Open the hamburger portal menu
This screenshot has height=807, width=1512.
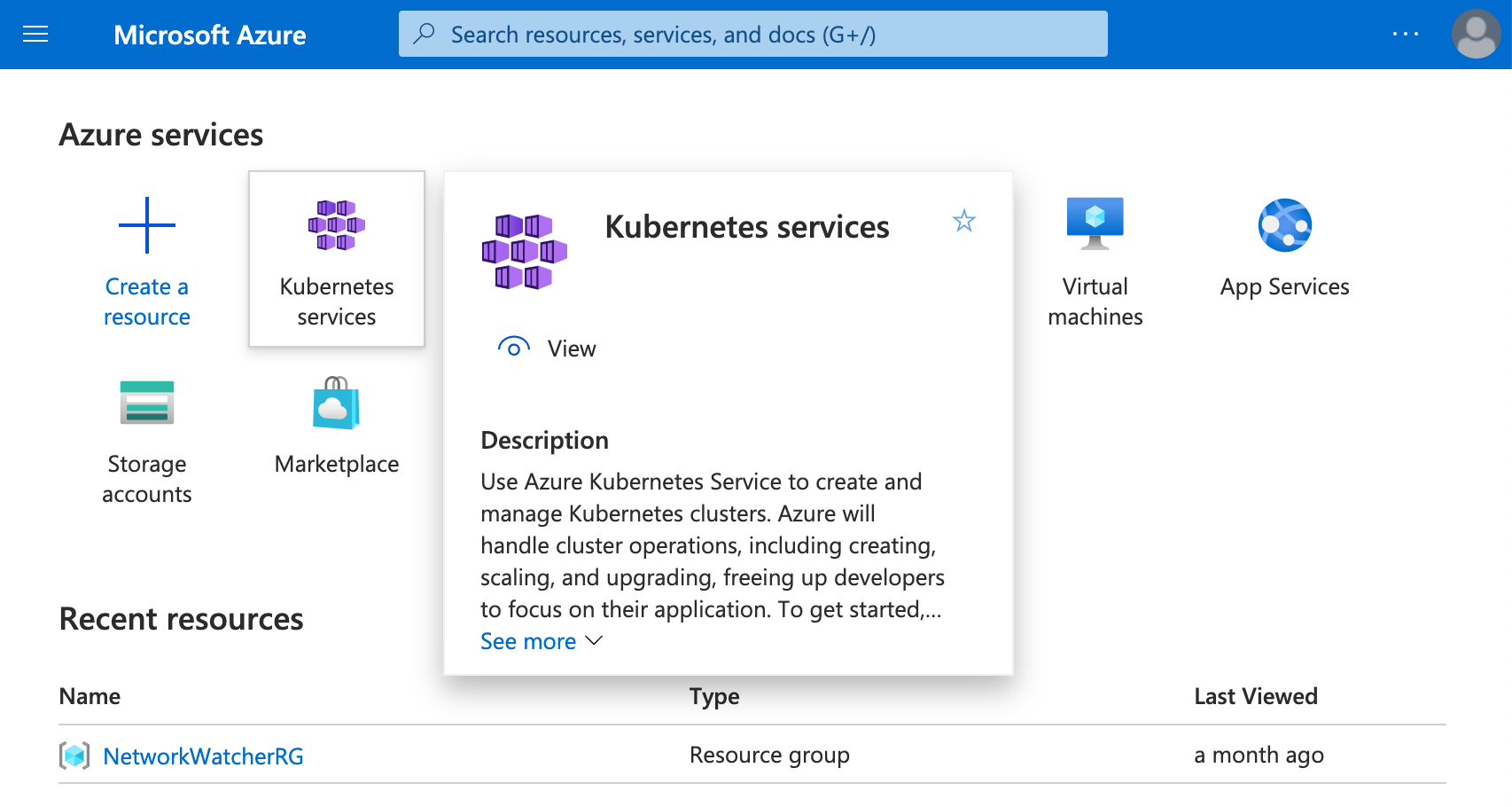click(x=35, y=35)
